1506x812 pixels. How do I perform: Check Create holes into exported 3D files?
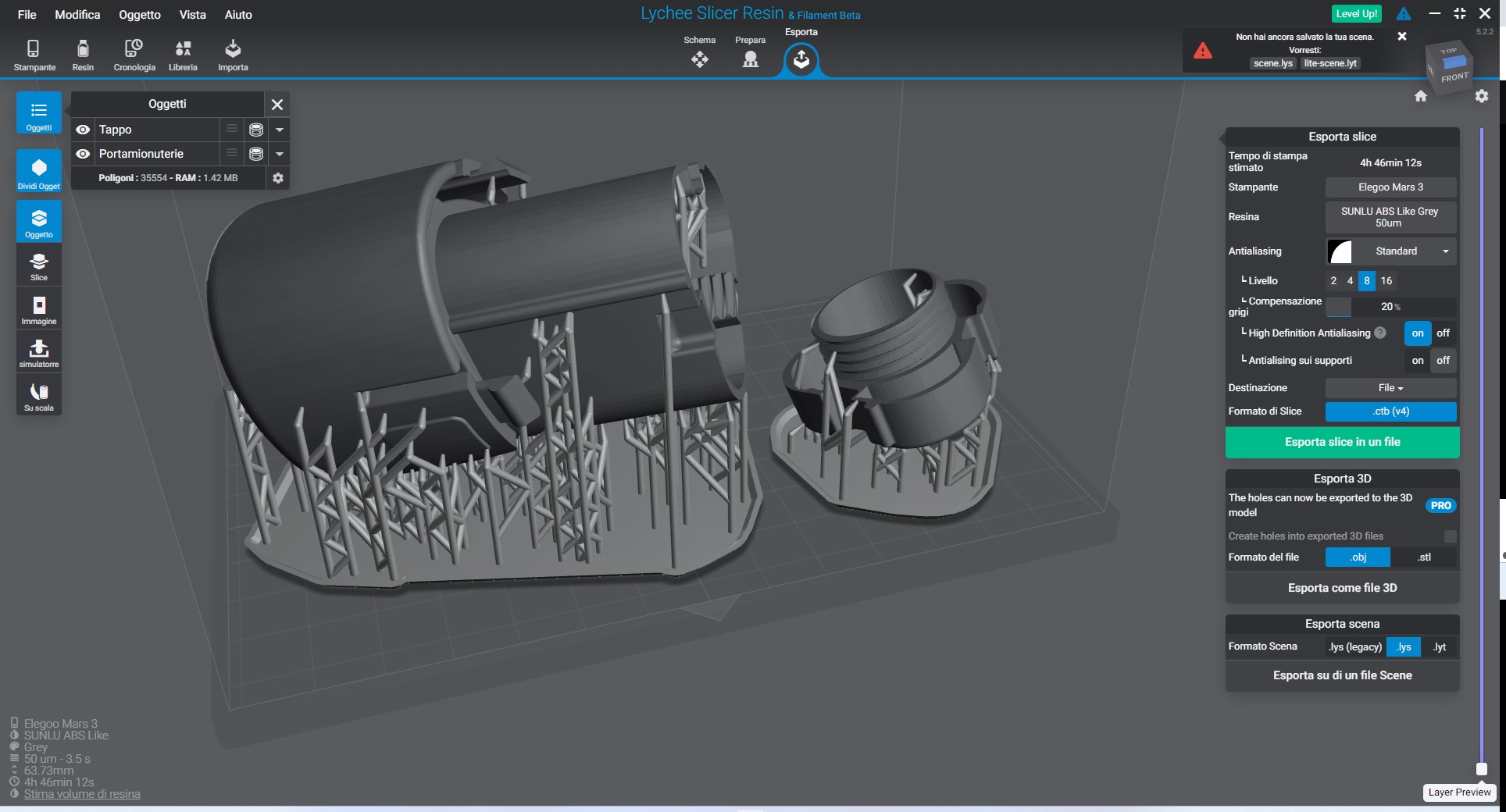point(1450,536)
